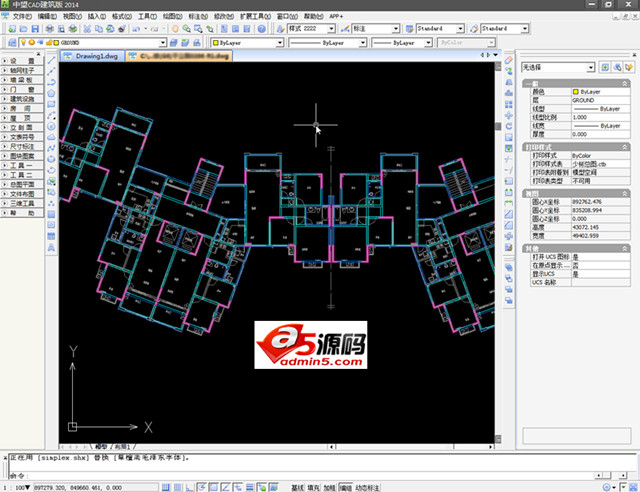Switch to the Drawing1.dwg tab
Viewport: 640px width, 492px height.
pyautogui.click(x=92, y=56)
